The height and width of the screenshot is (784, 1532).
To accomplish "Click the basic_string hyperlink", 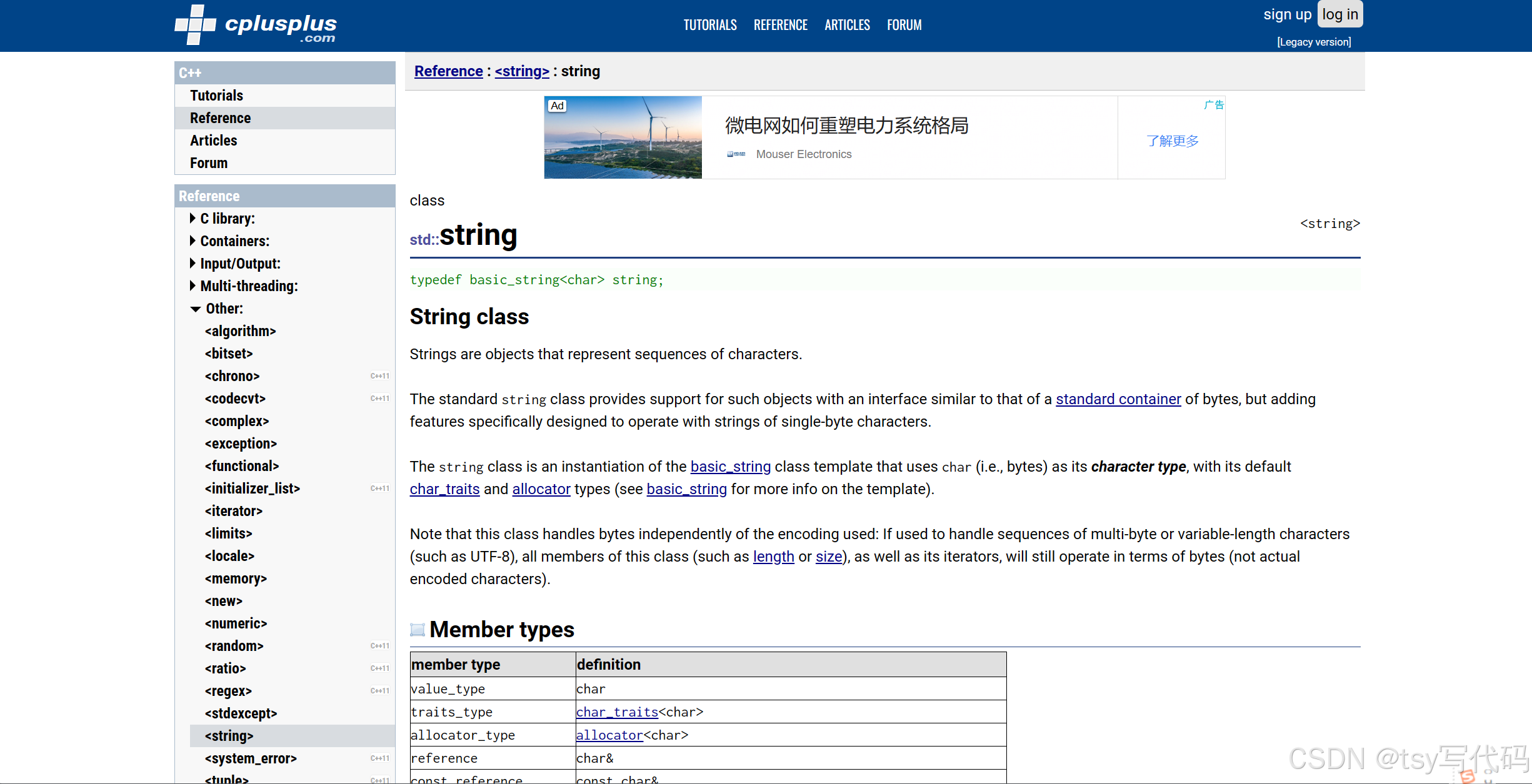I will point(730,466).
